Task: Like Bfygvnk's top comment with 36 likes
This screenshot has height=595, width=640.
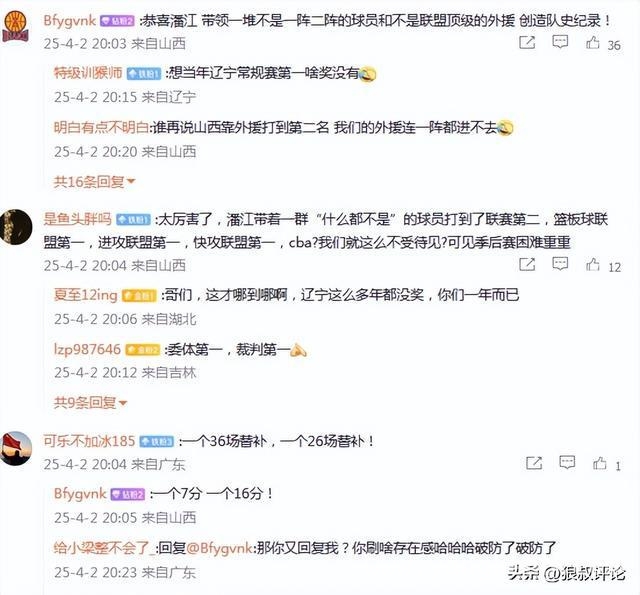Action: coord(593,42)
